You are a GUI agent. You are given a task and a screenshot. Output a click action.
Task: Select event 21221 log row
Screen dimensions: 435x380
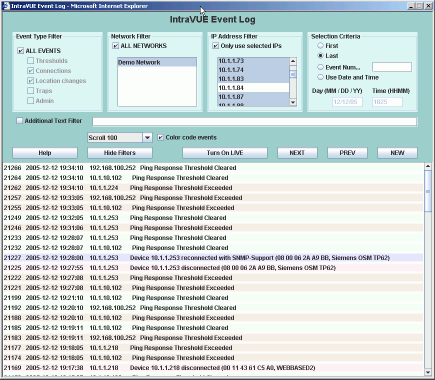(213, 288)
